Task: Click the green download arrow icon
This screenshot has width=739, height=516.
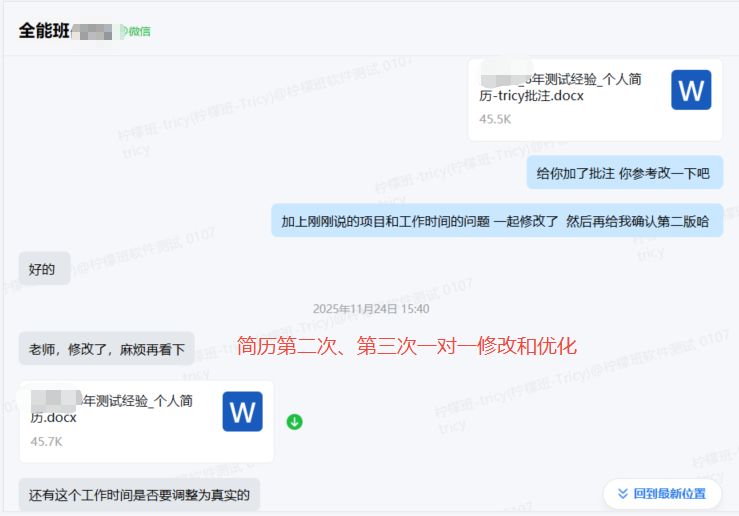Action: 294,422
